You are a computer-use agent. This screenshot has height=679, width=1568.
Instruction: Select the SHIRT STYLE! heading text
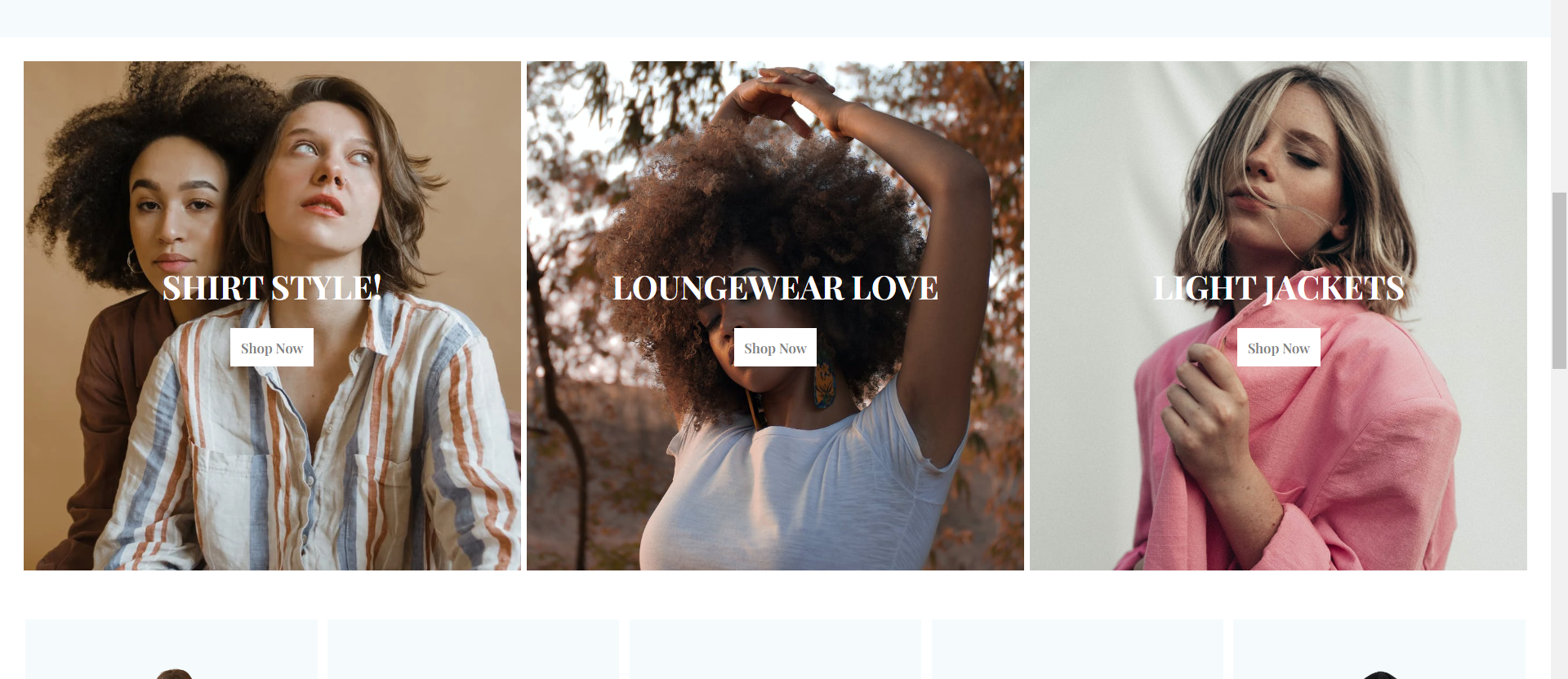272,288
